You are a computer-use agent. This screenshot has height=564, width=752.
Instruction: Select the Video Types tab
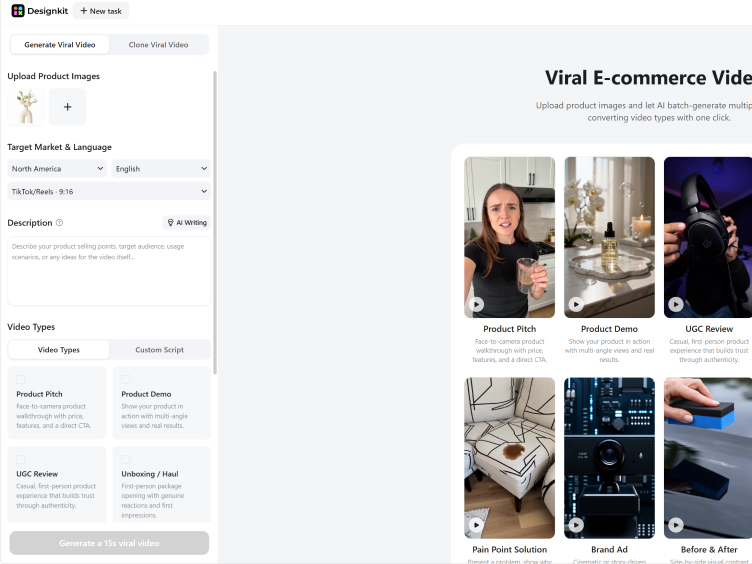point(59,350)
